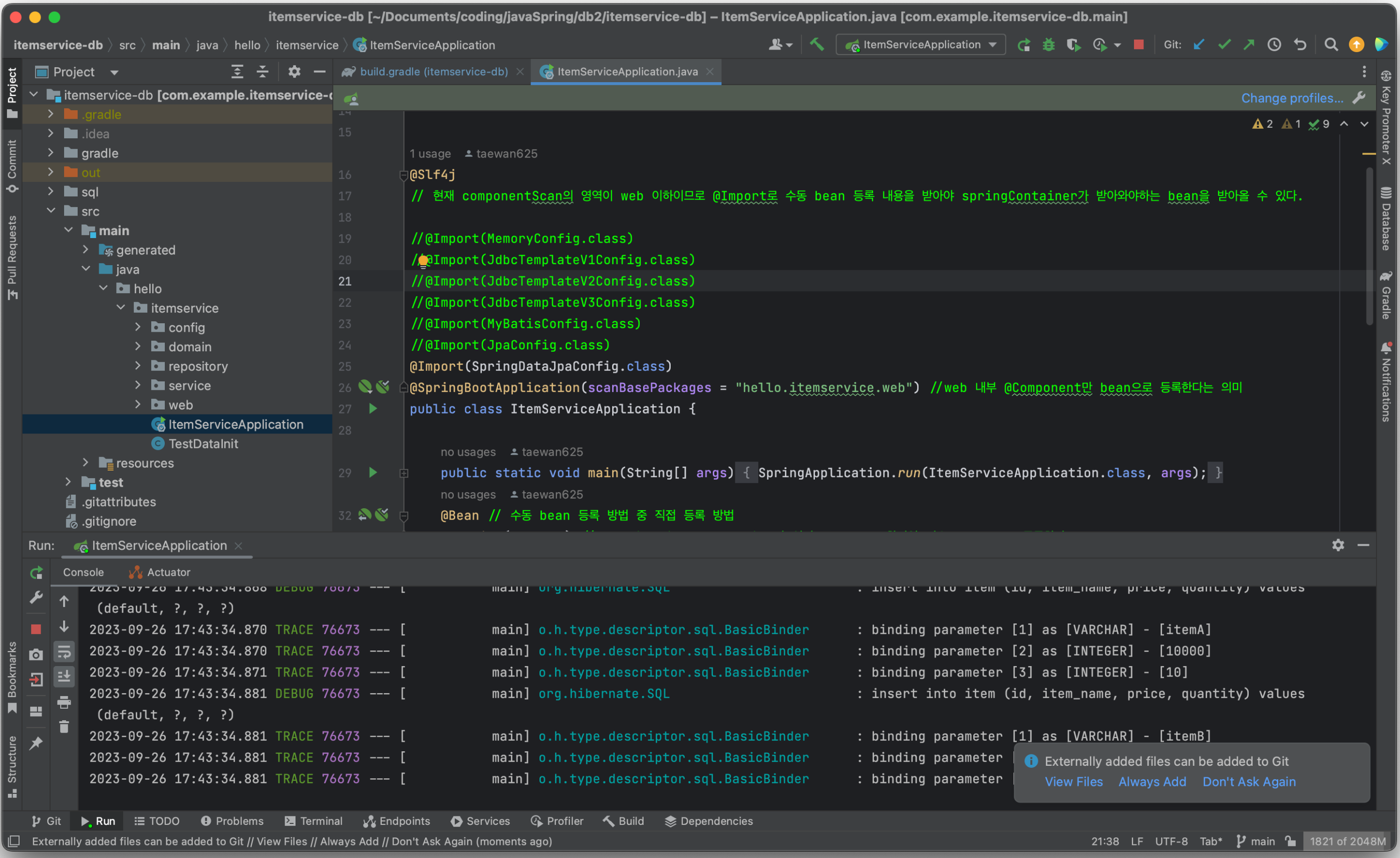The width and height of the screenshot is (1400, 858).
Task: Click the Build project hammer icon
Action: click(816, 44)
